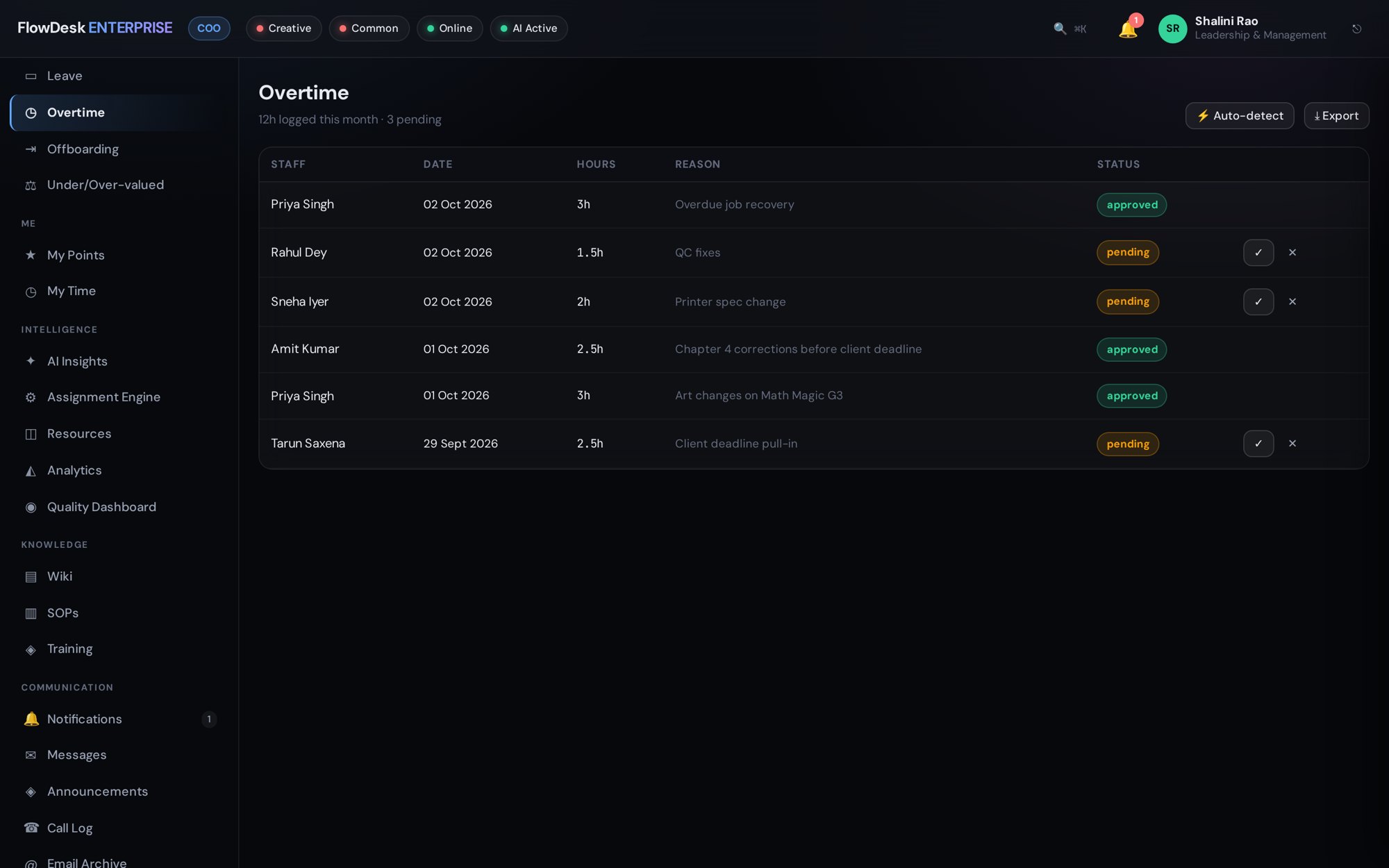Viewport: 1389px width, 868px height.
Task: Reject Tarun Saxena's overtime with X
Action: 1292,444
